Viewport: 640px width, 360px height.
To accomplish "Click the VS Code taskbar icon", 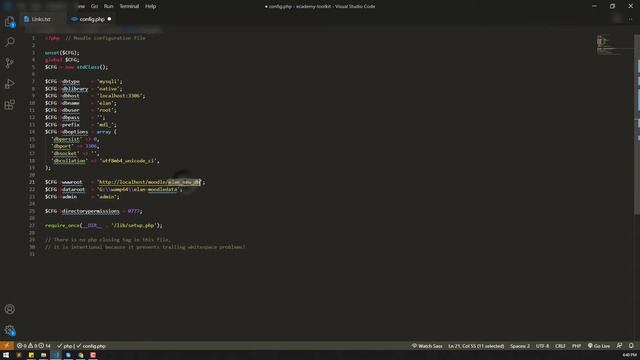I will [x=56, y=355].
